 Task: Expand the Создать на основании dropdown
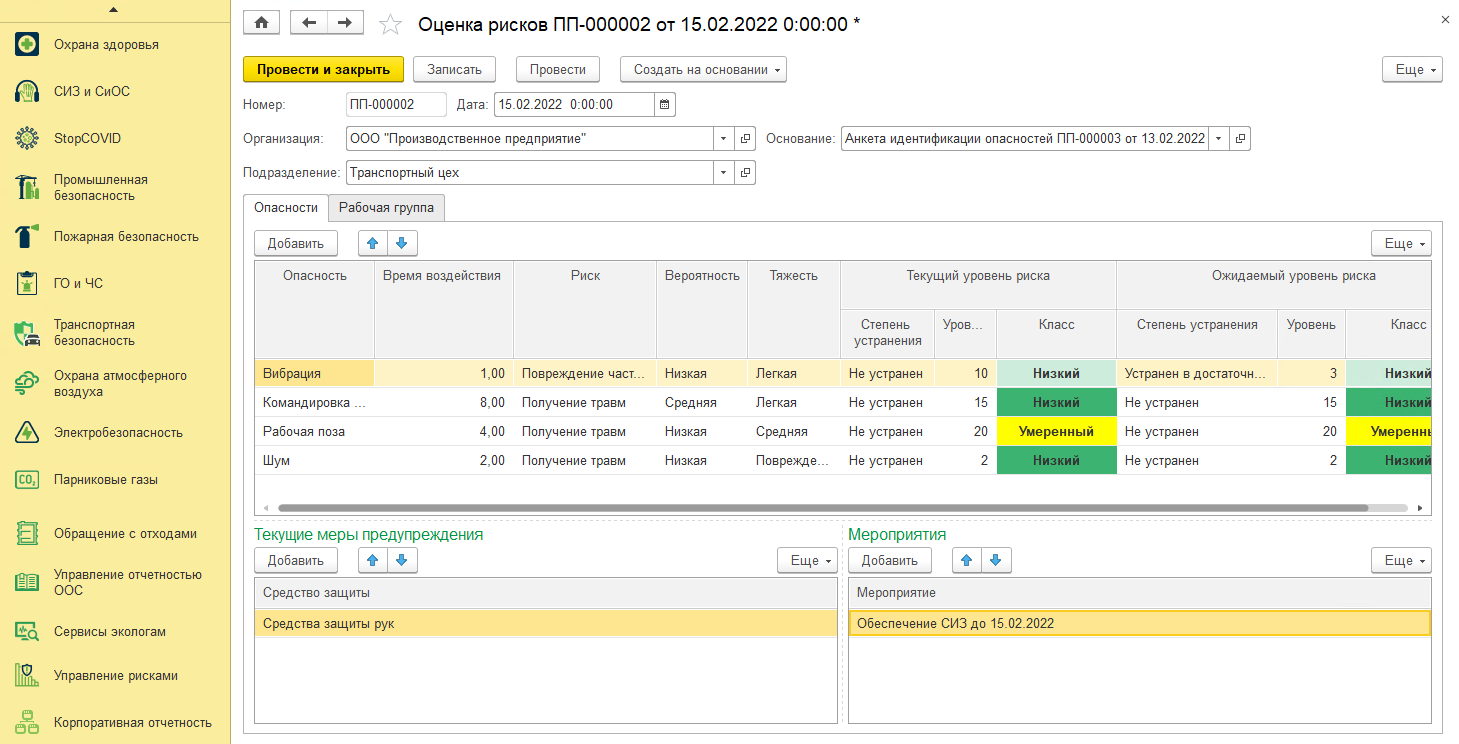703,69
